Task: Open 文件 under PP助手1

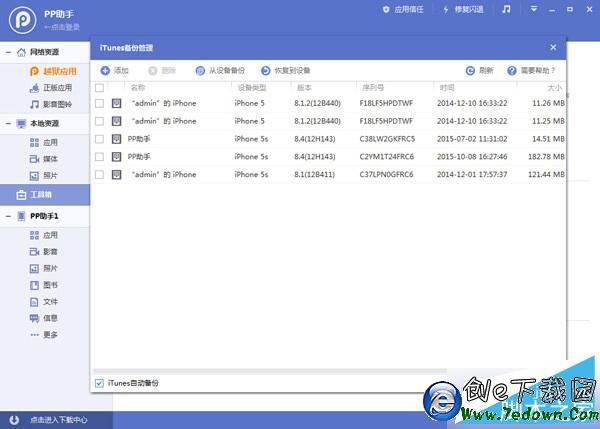Action: [x=44, y=302]
